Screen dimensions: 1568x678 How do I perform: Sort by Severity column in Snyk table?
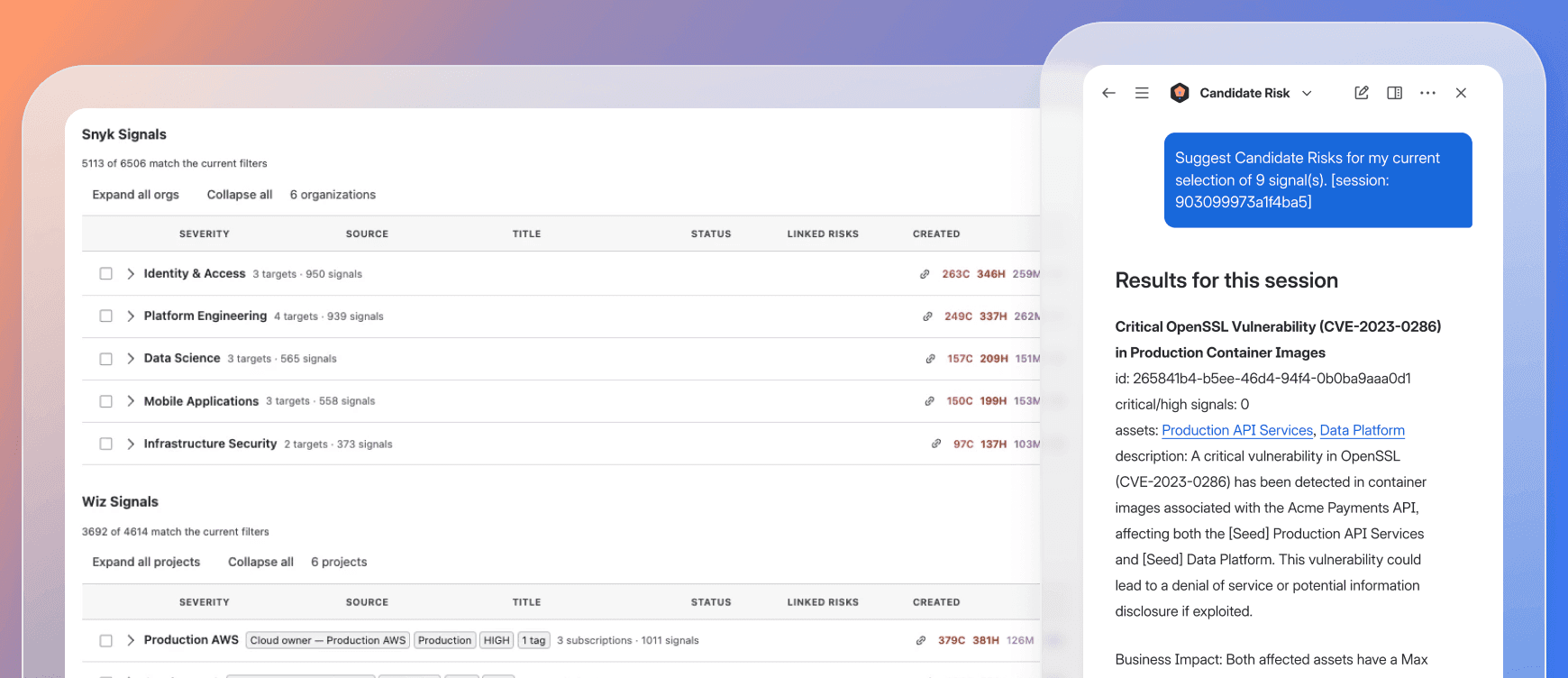pos(205,234)
